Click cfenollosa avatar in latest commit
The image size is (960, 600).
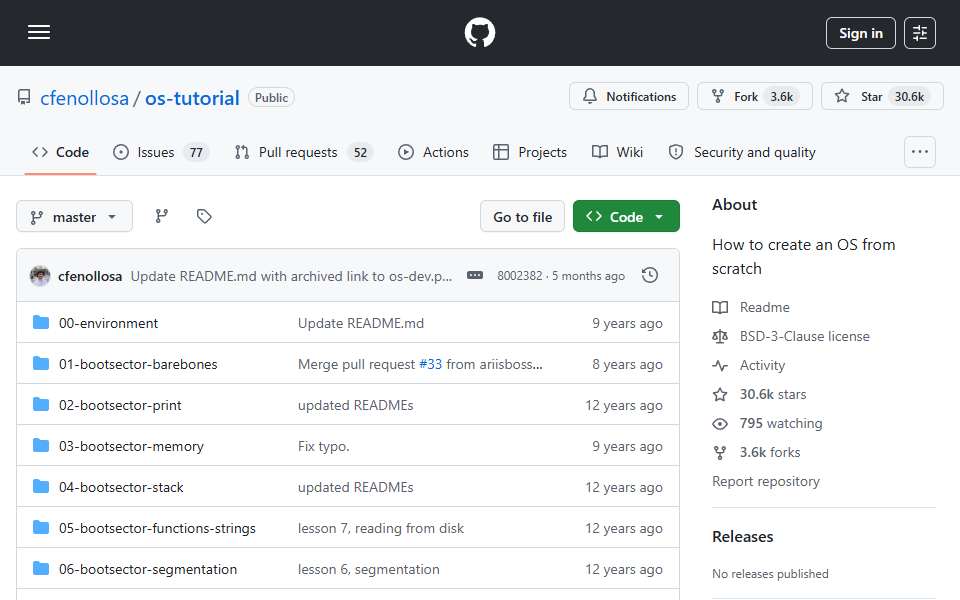40,276
